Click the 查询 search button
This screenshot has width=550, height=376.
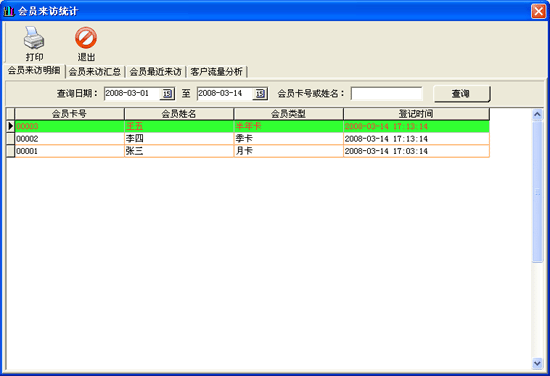[462, 94]
